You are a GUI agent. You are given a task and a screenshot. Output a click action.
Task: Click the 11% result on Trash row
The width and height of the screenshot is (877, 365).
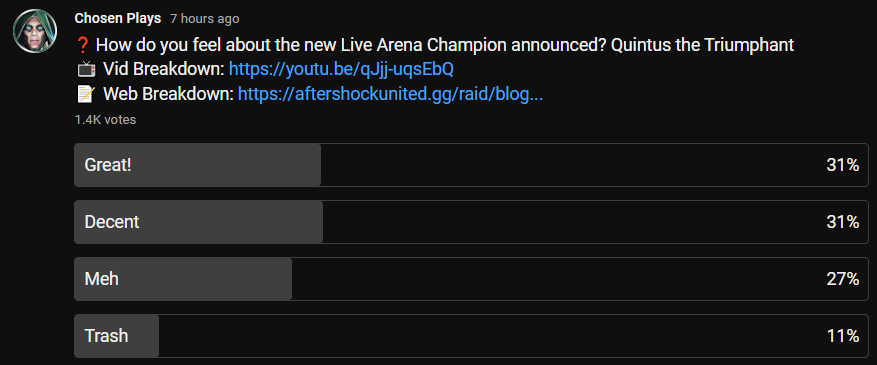click(x=842, y=336)
